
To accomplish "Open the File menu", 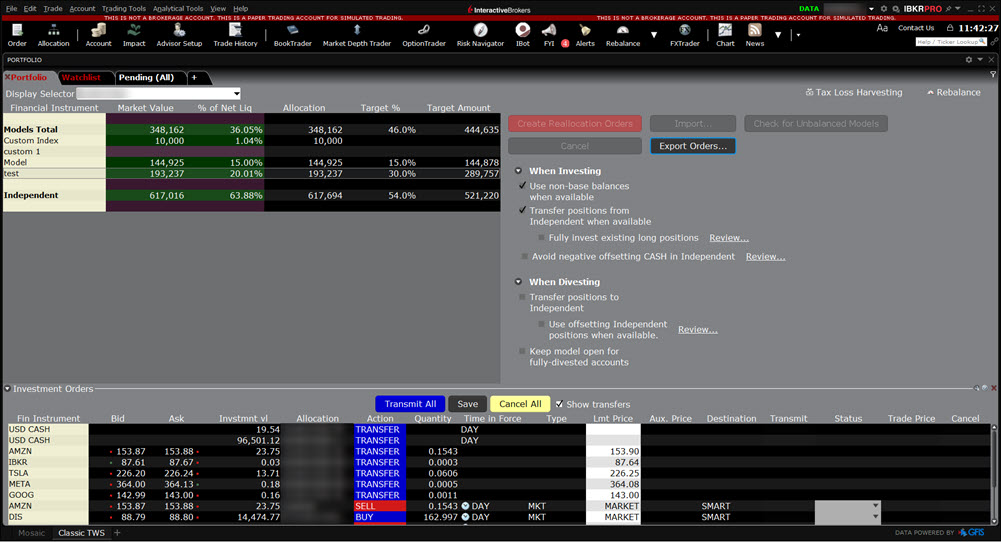I will (x=11, y=9).
